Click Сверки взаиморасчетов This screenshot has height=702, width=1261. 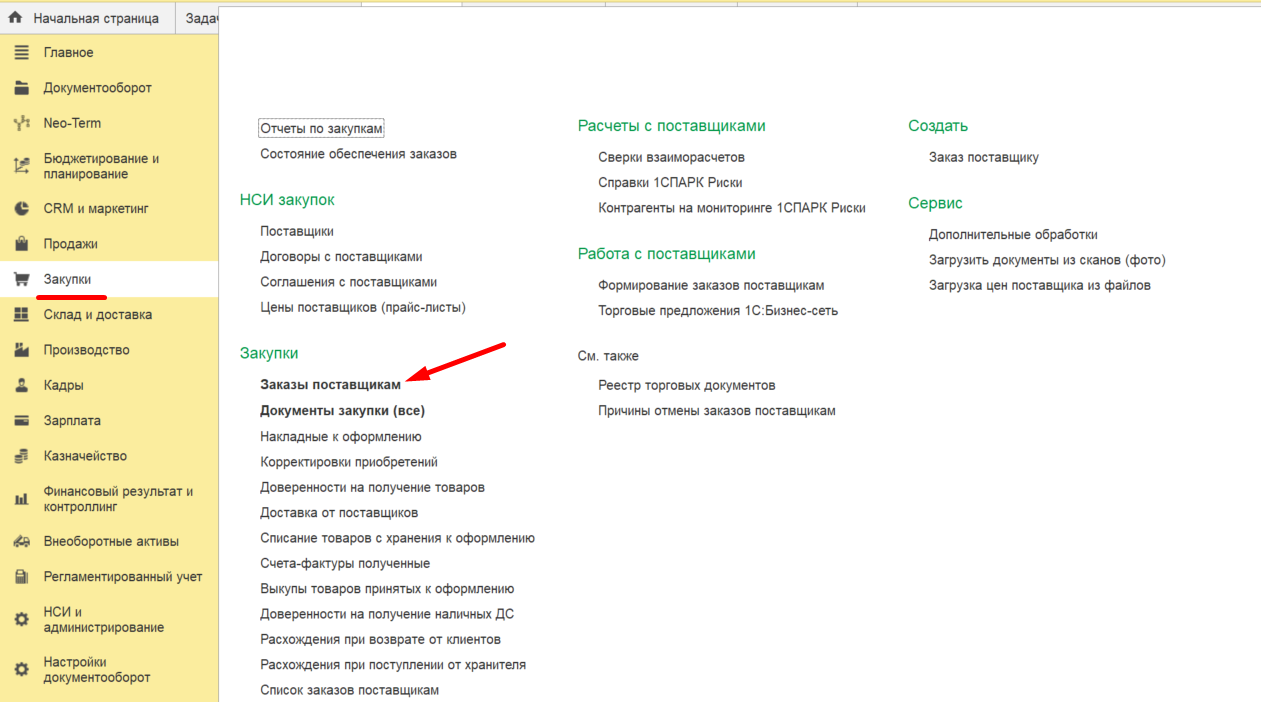point(671,157)
